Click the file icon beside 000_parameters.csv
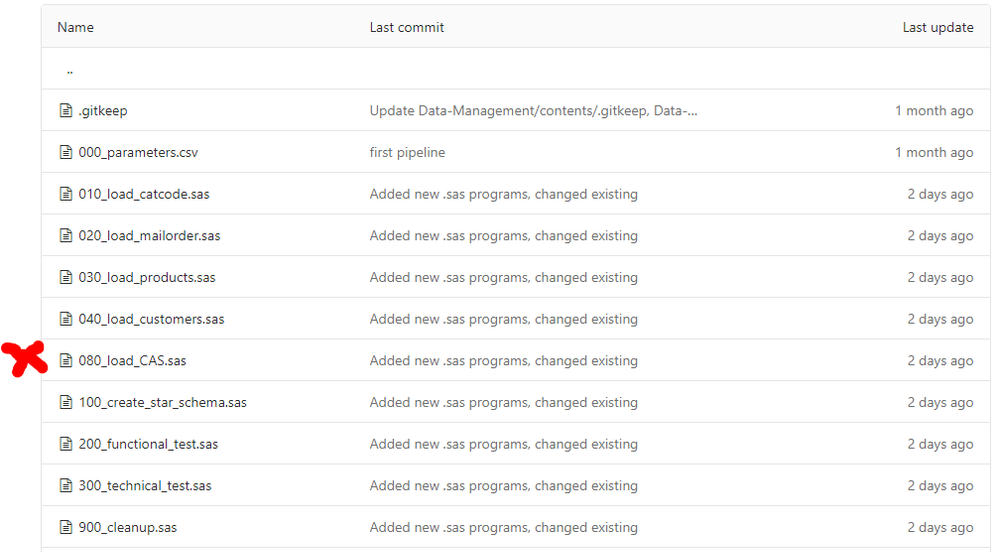The height and width of the screenshot is (552, 999). click(66, 153)
